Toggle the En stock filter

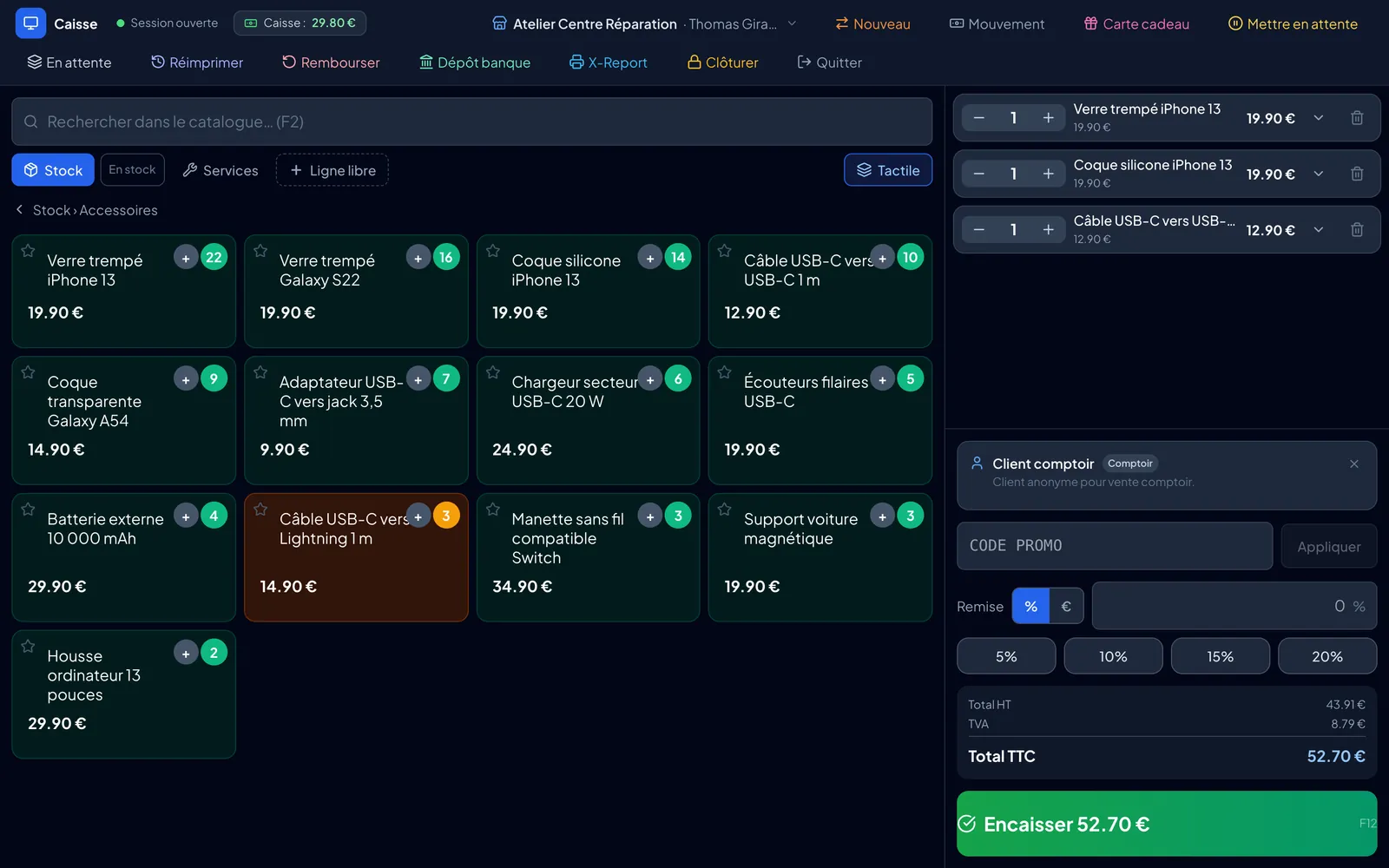pyautogui.click(x=132, y=170)
